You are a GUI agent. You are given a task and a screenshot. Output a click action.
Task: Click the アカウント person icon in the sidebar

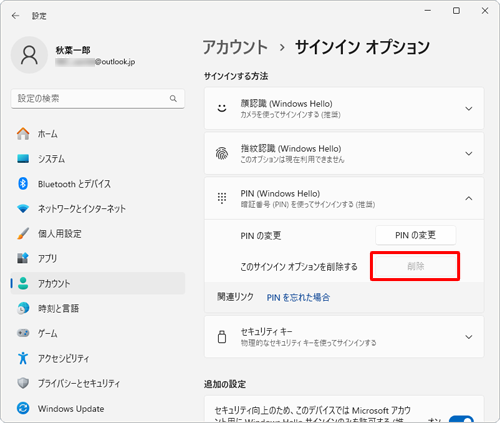click(23, 283)
